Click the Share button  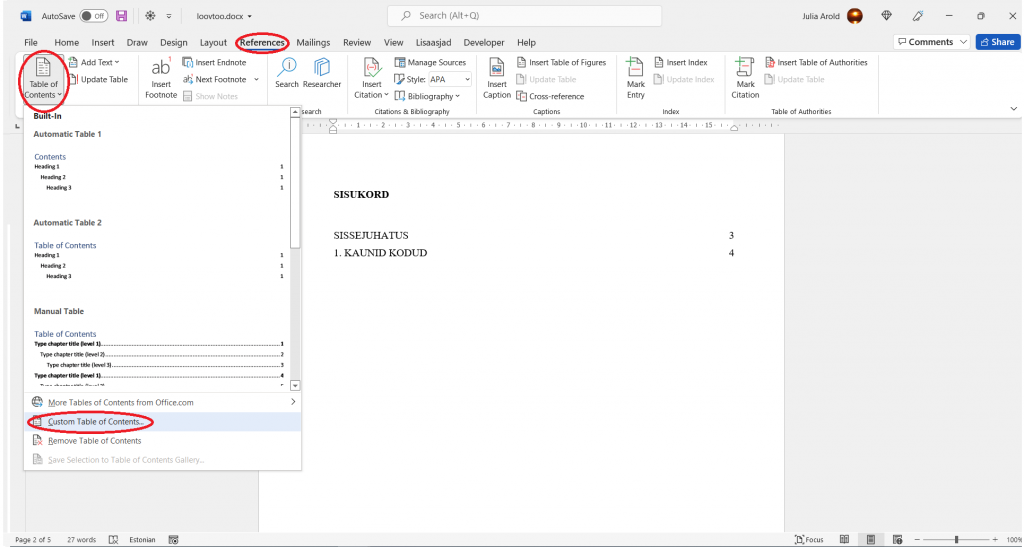[998, 42]
